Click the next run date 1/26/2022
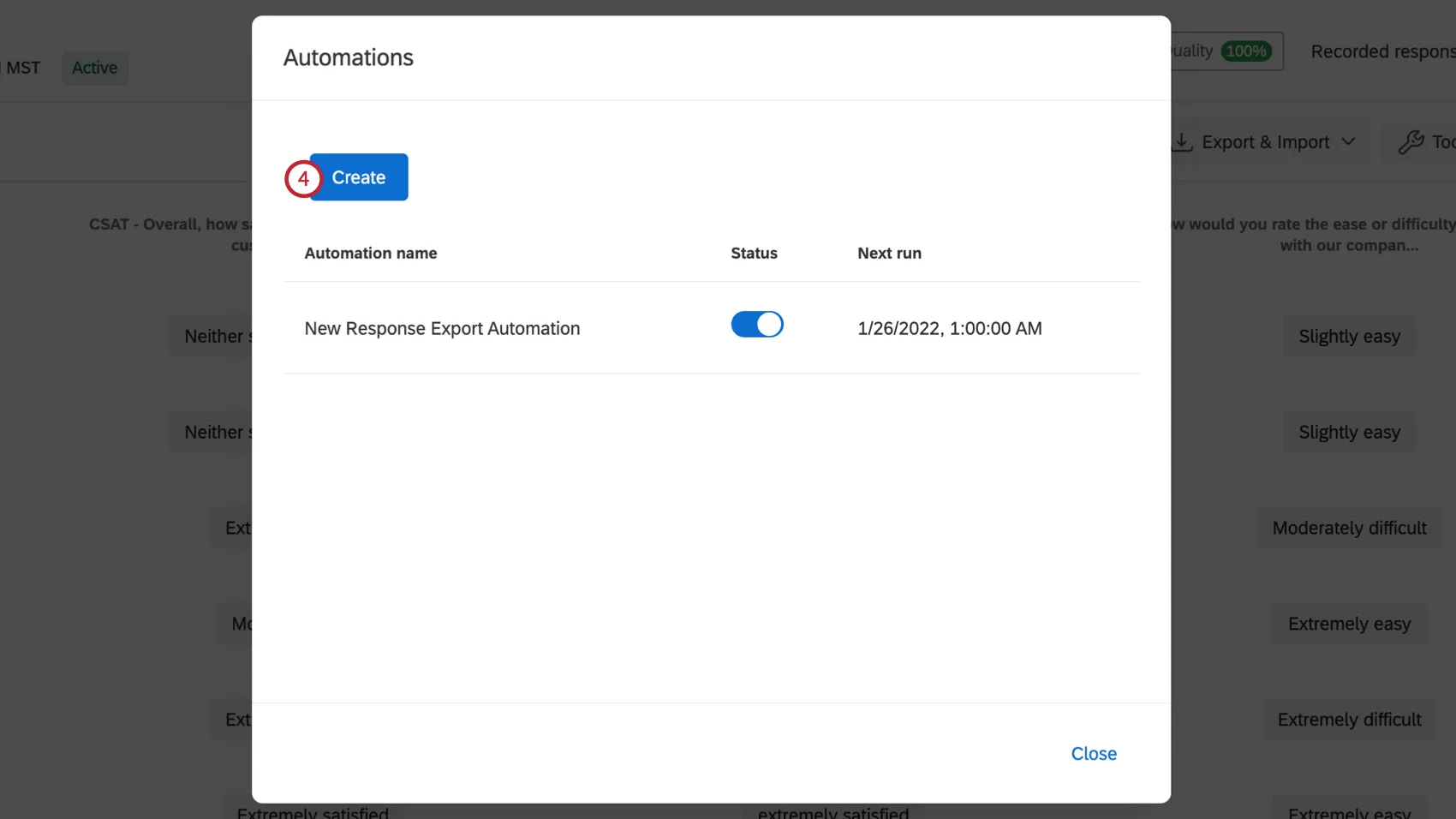 (950, 328)
